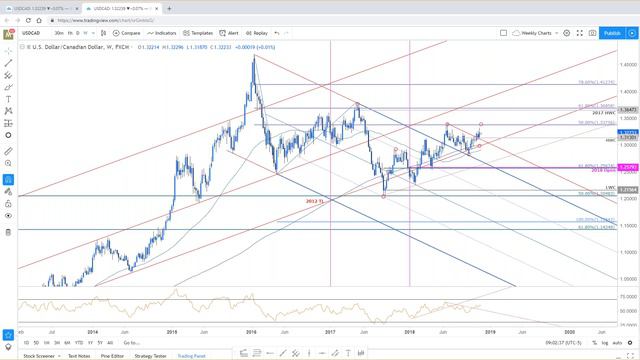Open the prediction and measurement tools

tap(8, 123)
